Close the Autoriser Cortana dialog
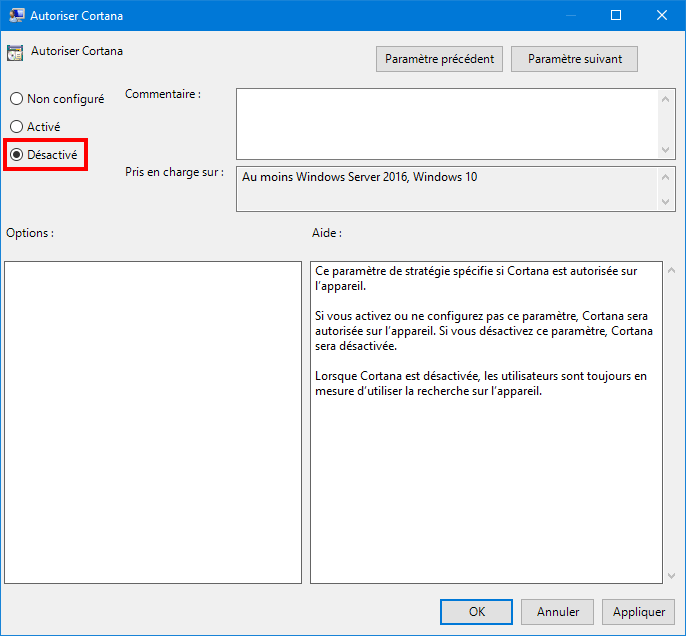The width and height of the screenshot is (686, 636). pyautogui.click(x=662, y=15)
